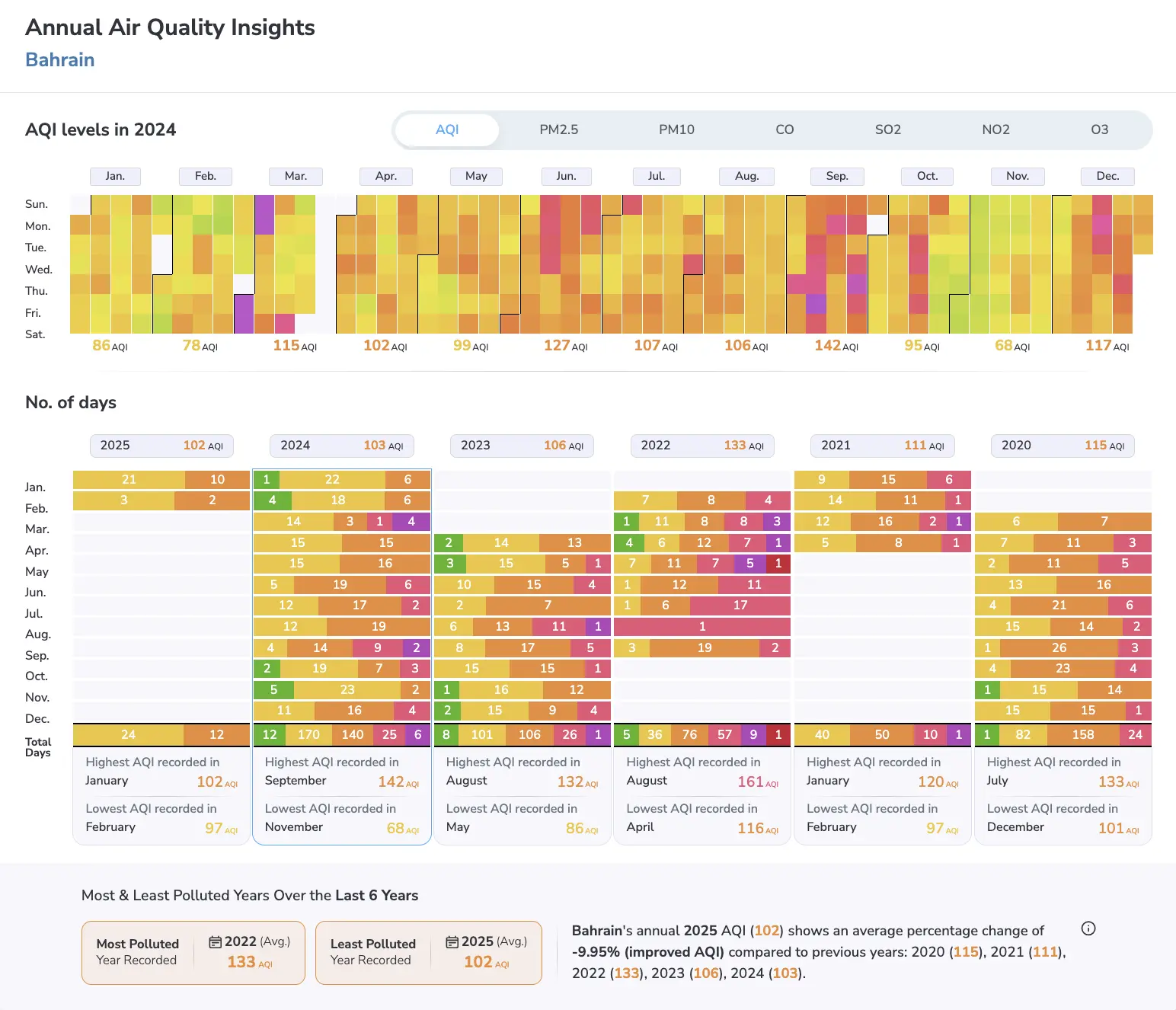Click the Most Polluted Year Recorded card
The image size is (1176, 1010).
click(x=193, y=953)
